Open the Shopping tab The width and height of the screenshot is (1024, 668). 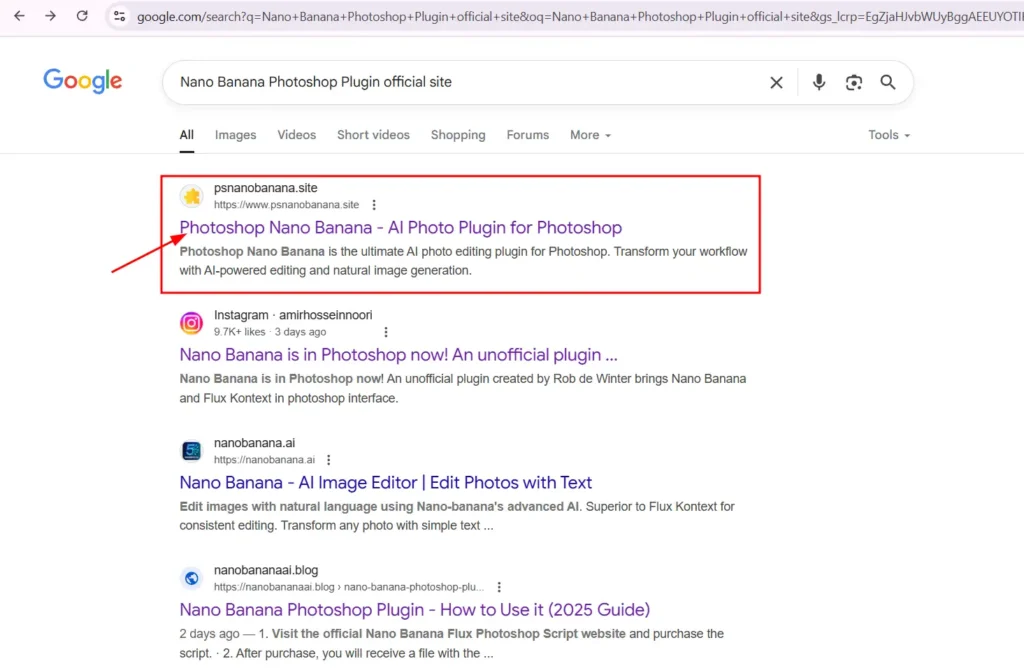458,135
